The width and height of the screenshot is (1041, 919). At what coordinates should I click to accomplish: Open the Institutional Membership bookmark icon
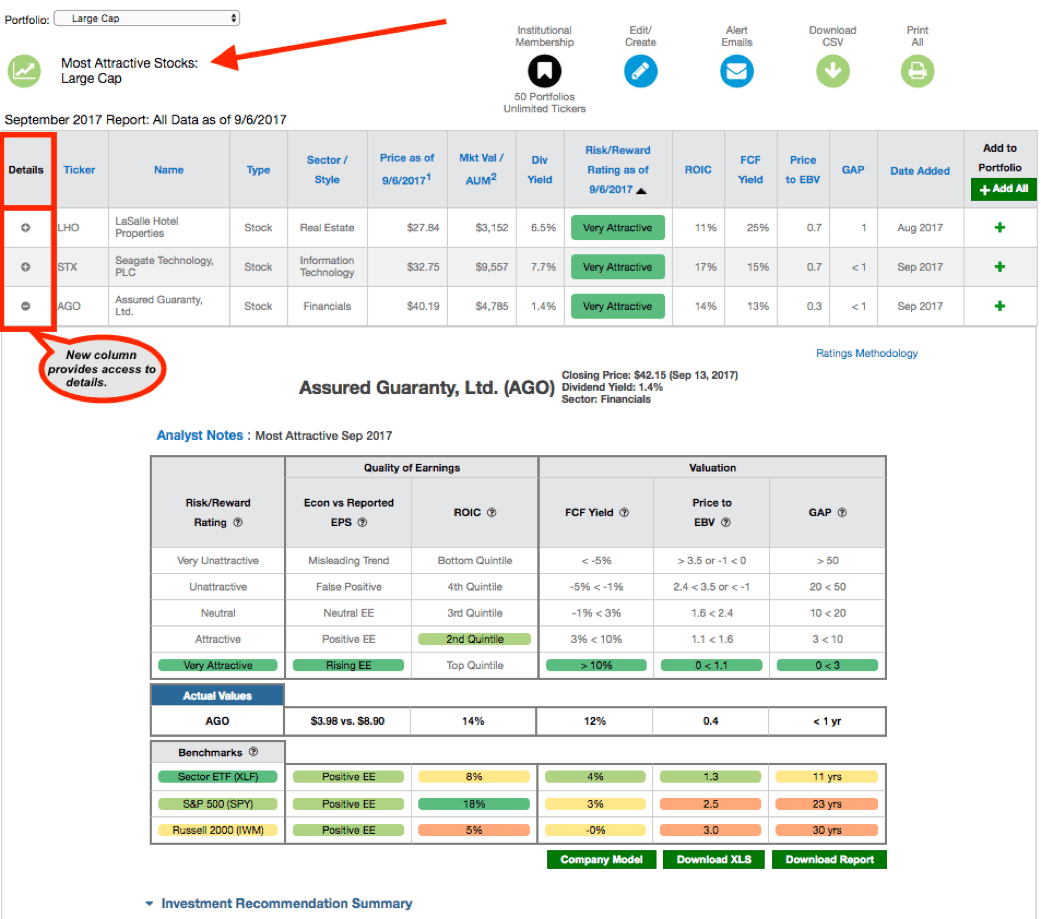pos(544,71)
